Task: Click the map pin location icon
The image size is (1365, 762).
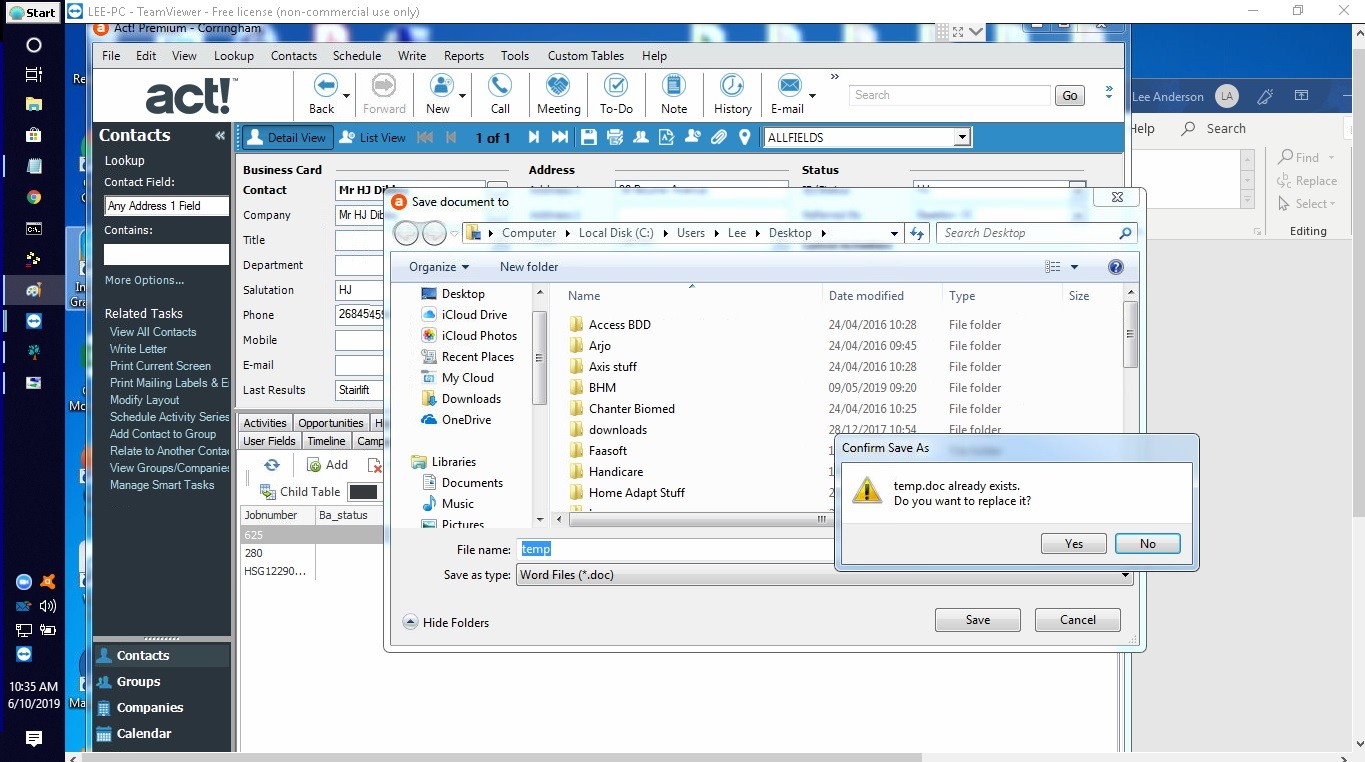Action: (744, 137)
